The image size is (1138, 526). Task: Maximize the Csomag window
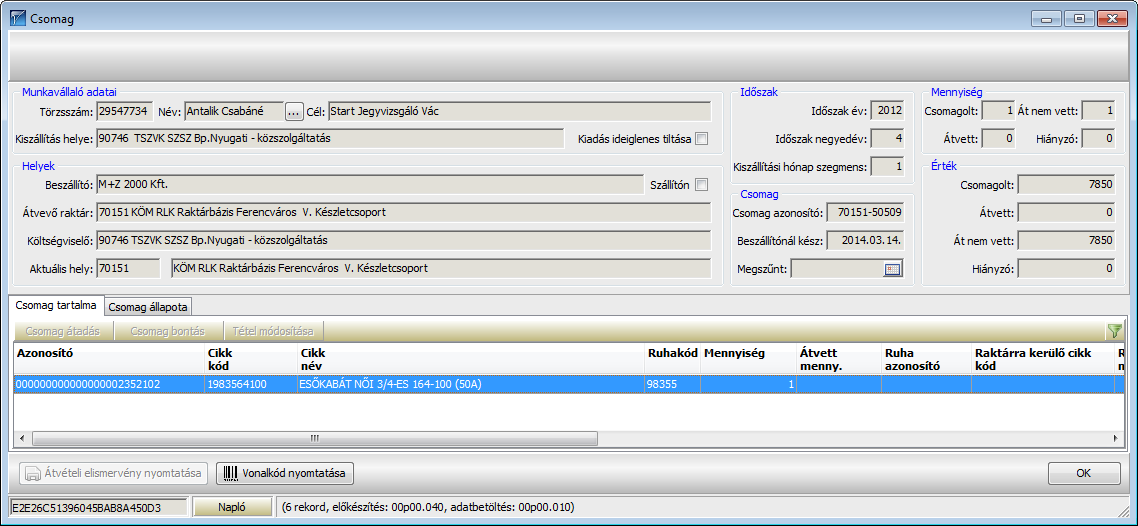(1079, 19)
